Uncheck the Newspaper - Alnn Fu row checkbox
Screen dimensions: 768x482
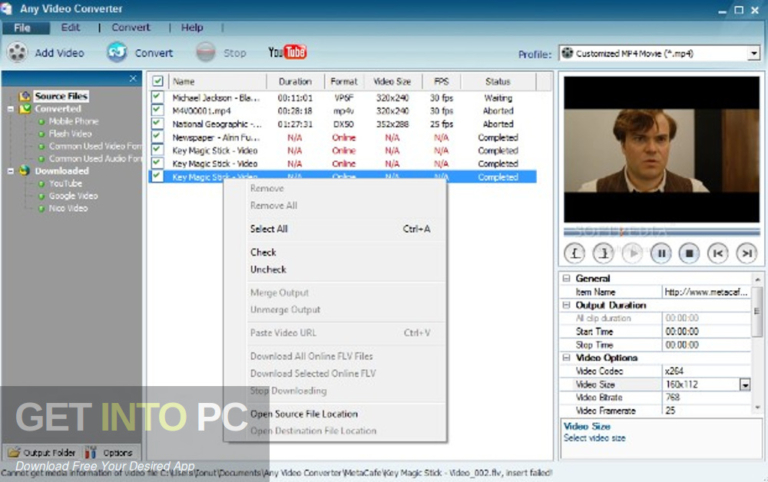click(157, 137)
